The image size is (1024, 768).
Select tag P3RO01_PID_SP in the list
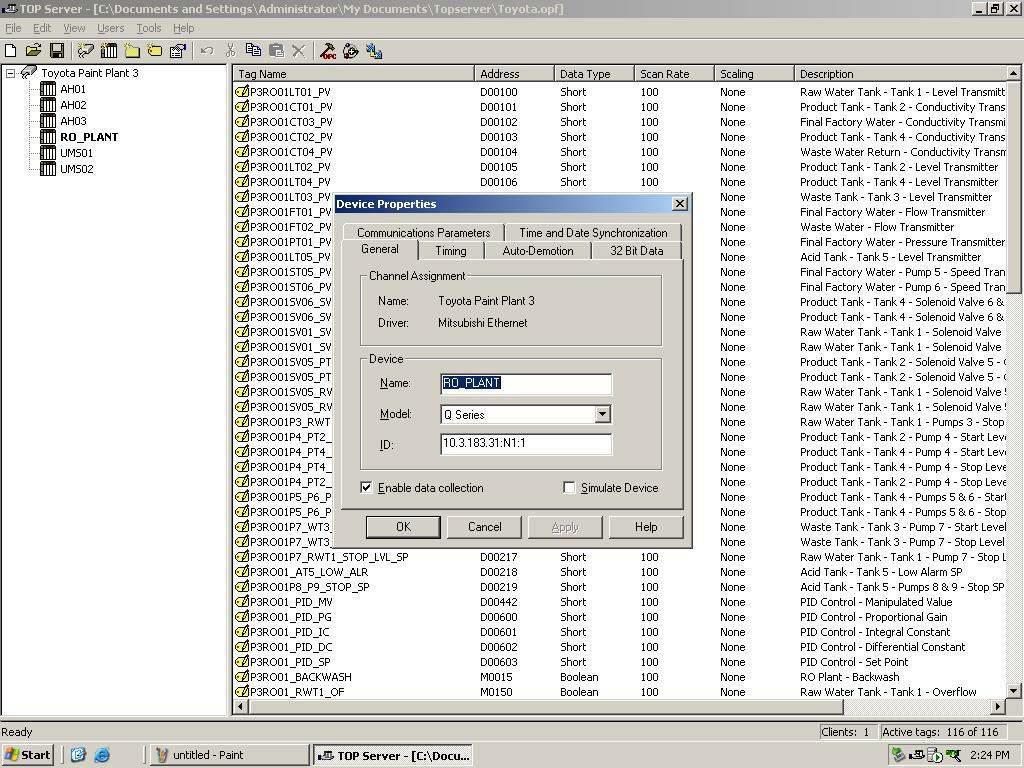coord(290,662)
